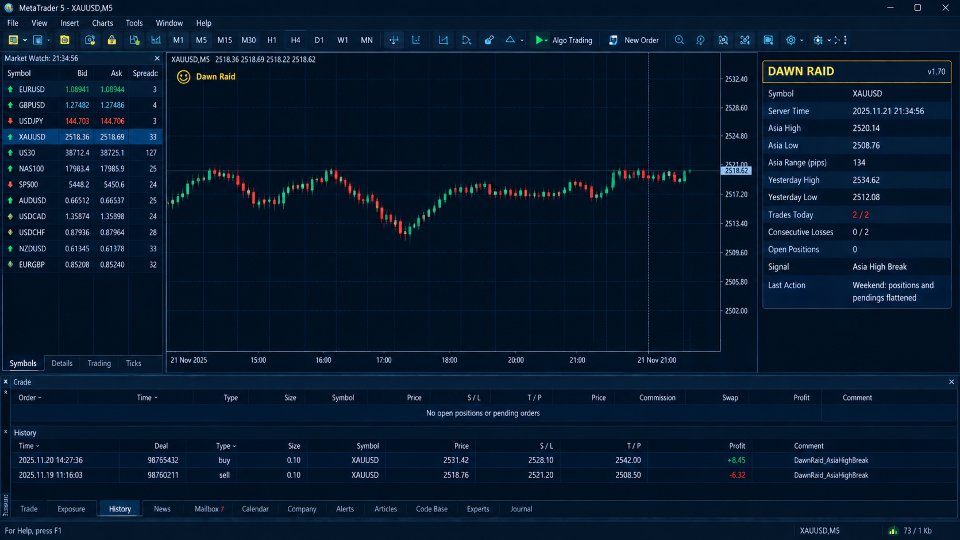Switch to the Journal tab
960x540 pixels.
coord(521,509)
